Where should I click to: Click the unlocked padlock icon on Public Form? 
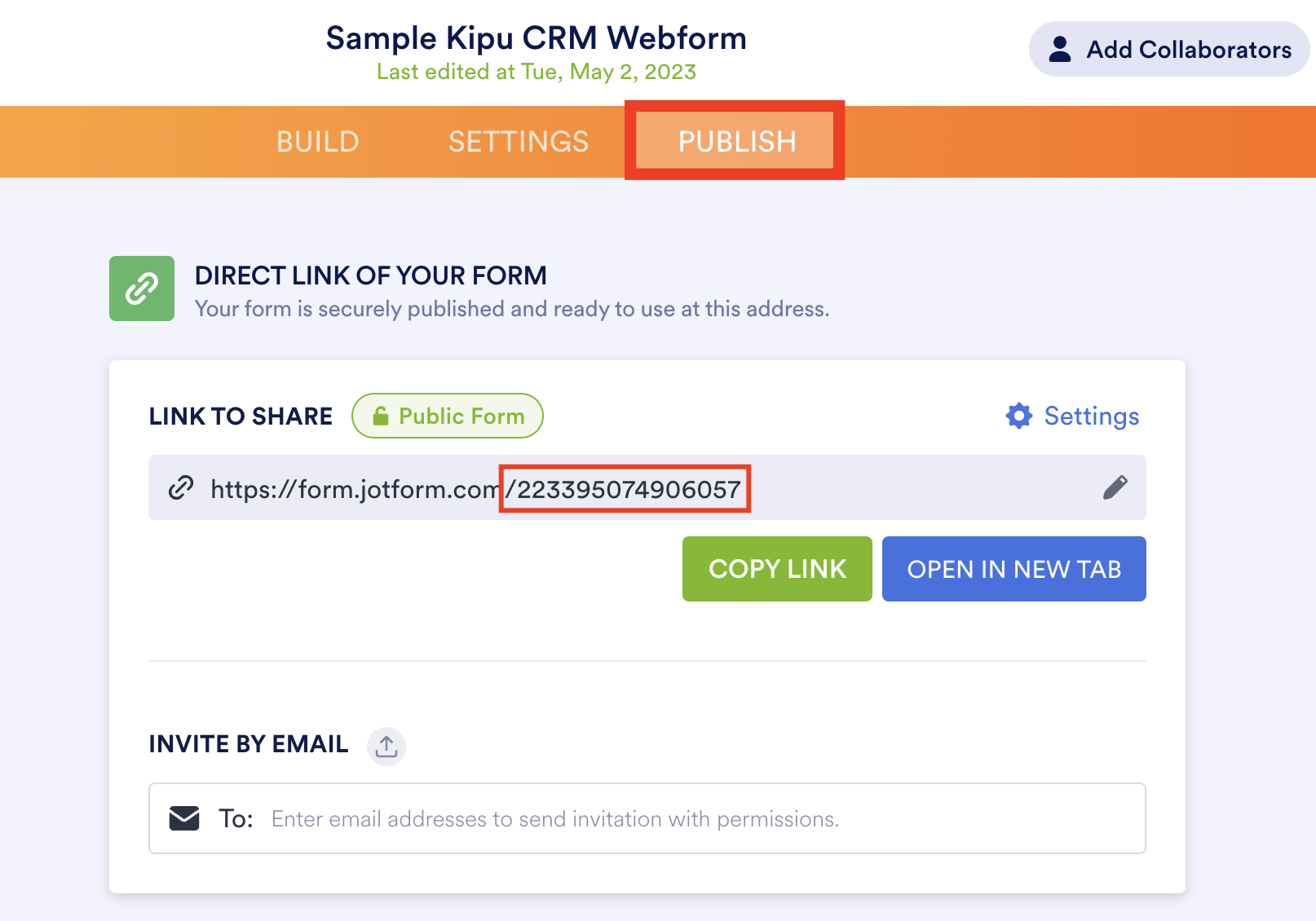click(x=381, y=416)
